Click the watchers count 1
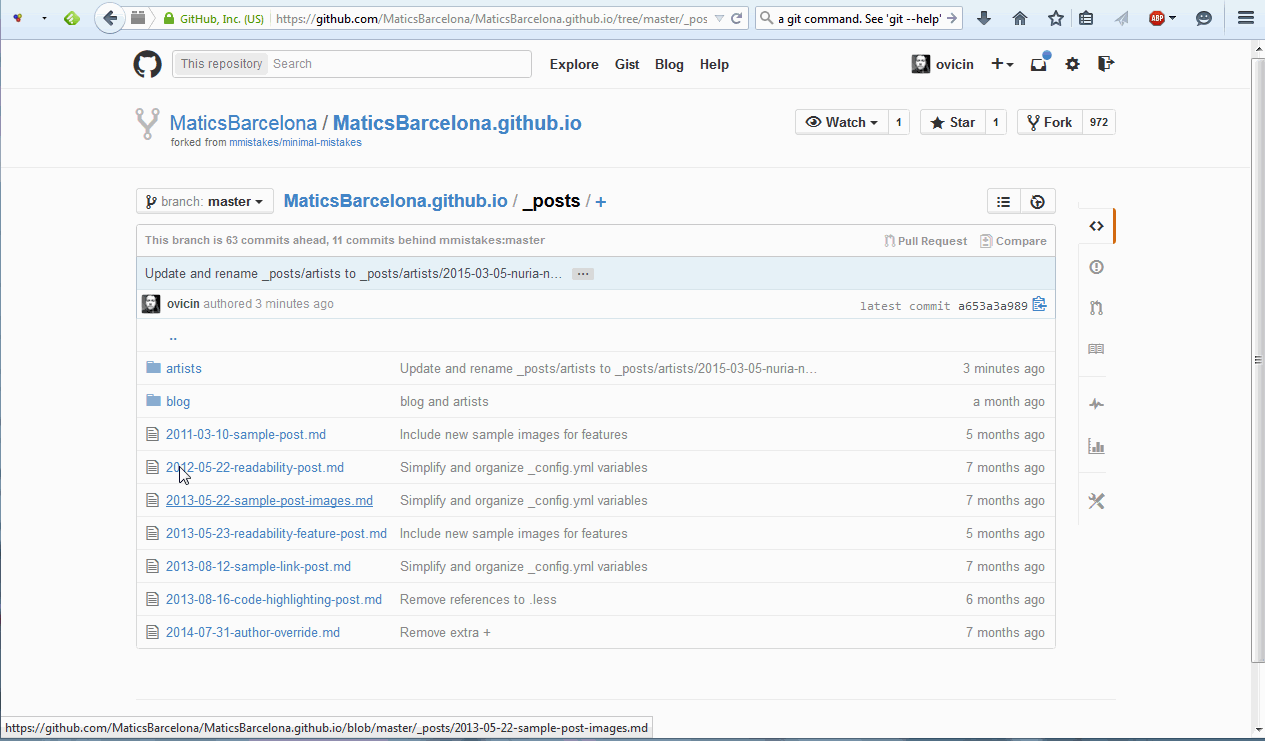This screenshot has height=741, width=1265. pos(898,122)
